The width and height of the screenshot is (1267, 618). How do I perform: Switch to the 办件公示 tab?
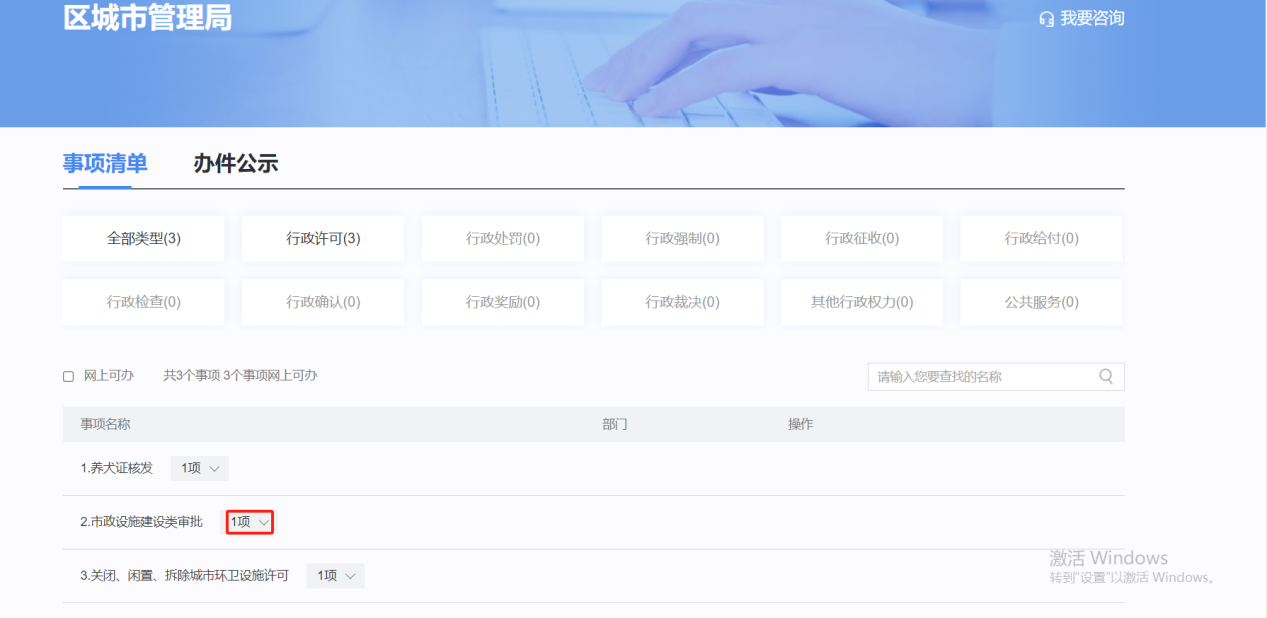pyautogui.click(x=234, y=163)
